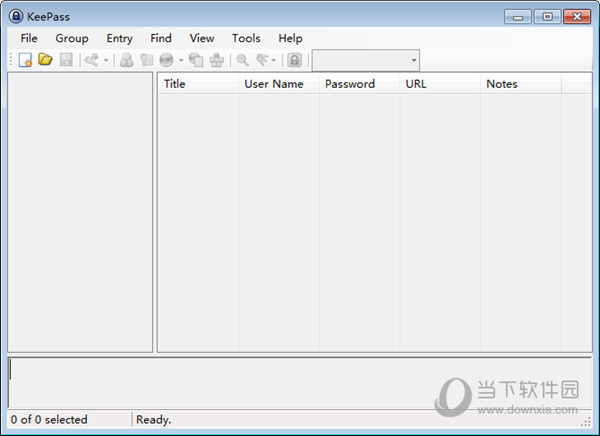Screen dimensions: 600x436
Task: Sort by the URL column header
Action: point(440,84)
